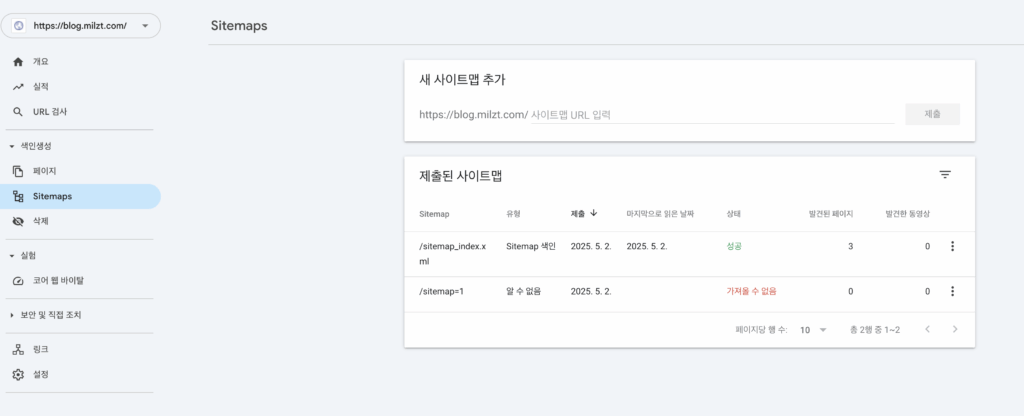This screenshot has height=416, width=1024.
Task: Click the Sitemap column header
Action: tap(434, 214)
